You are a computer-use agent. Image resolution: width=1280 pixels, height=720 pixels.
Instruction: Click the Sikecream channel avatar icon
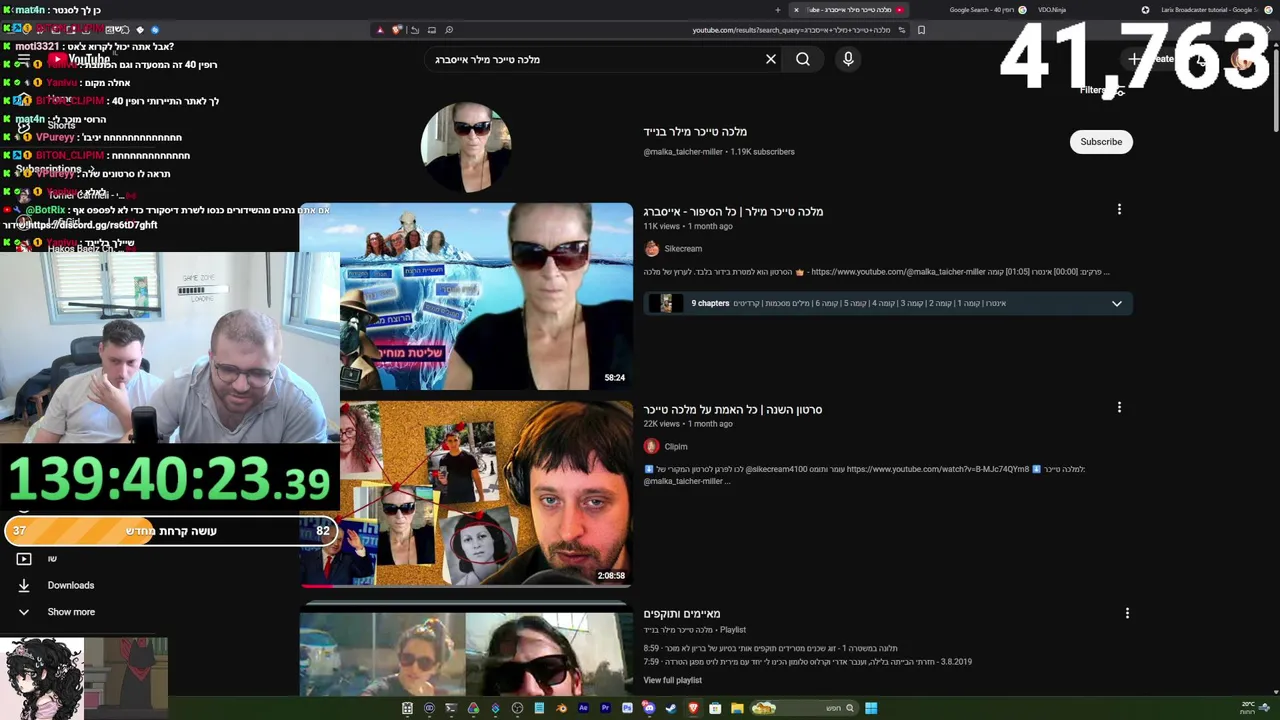tap(652, 249)
